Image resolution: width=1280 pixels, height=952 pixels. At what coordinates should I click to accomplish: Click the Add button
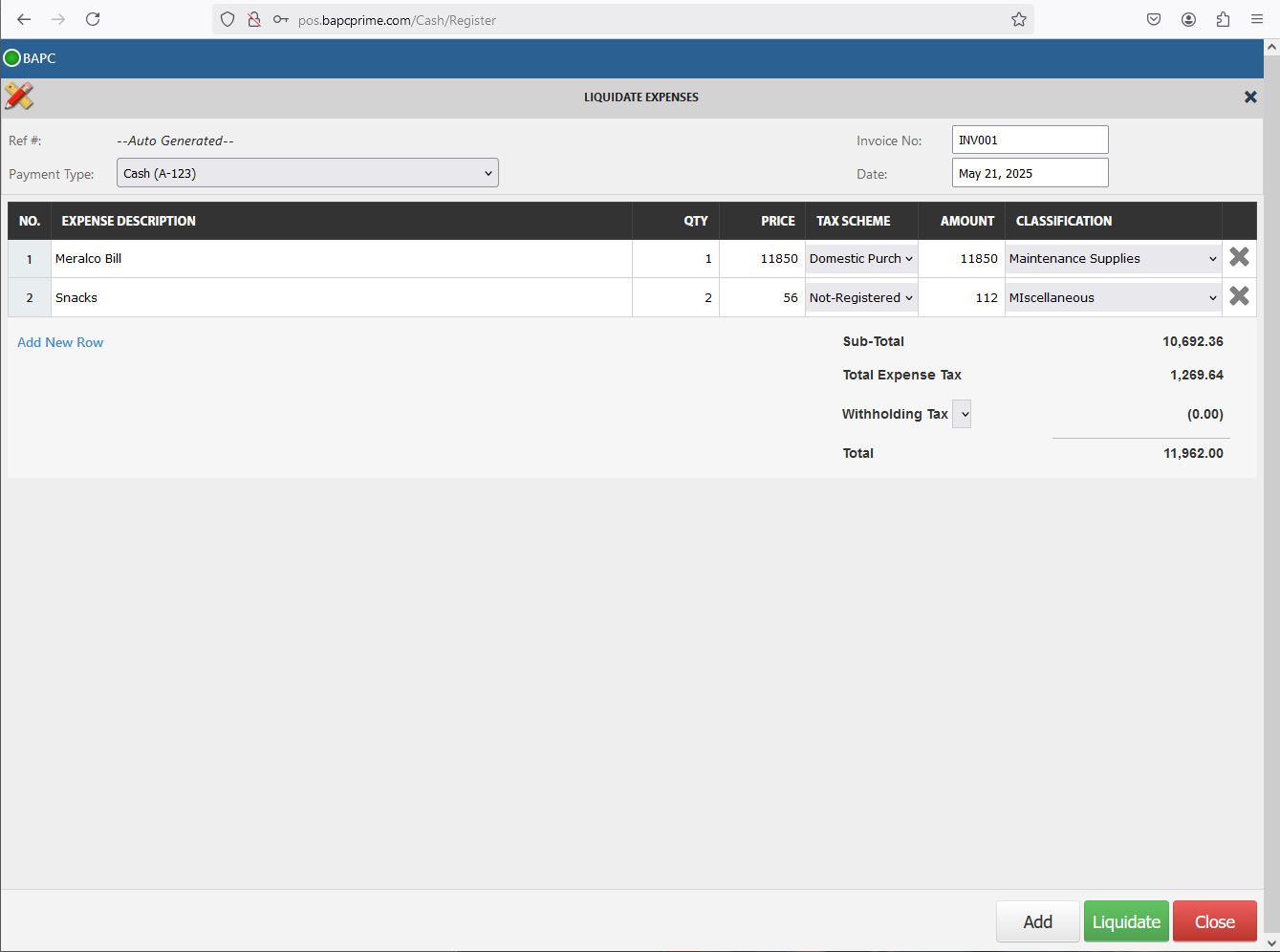[1037, 921]
